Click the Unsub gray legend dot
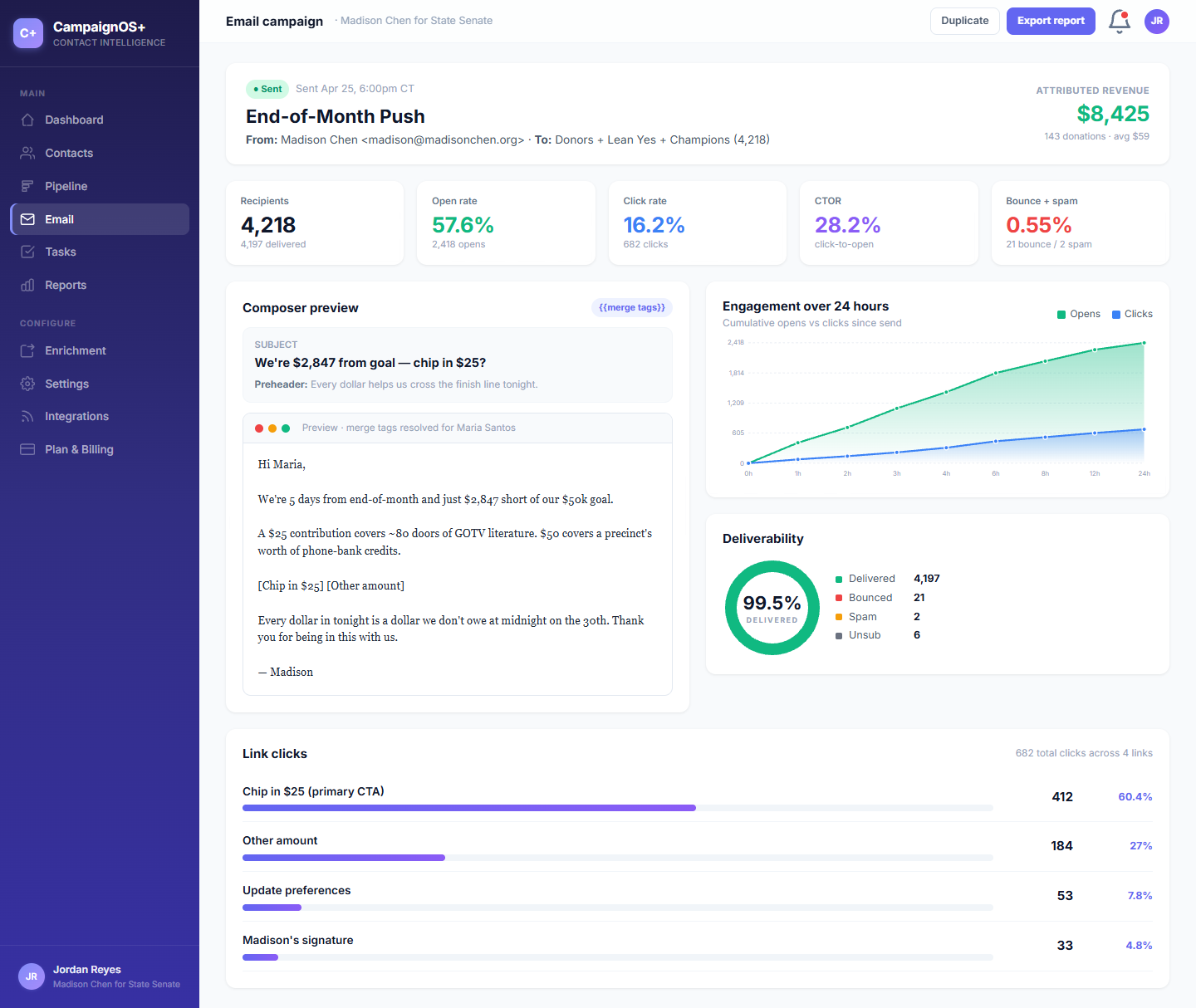The image size is (1196, 1008). [x=839, y=636]
